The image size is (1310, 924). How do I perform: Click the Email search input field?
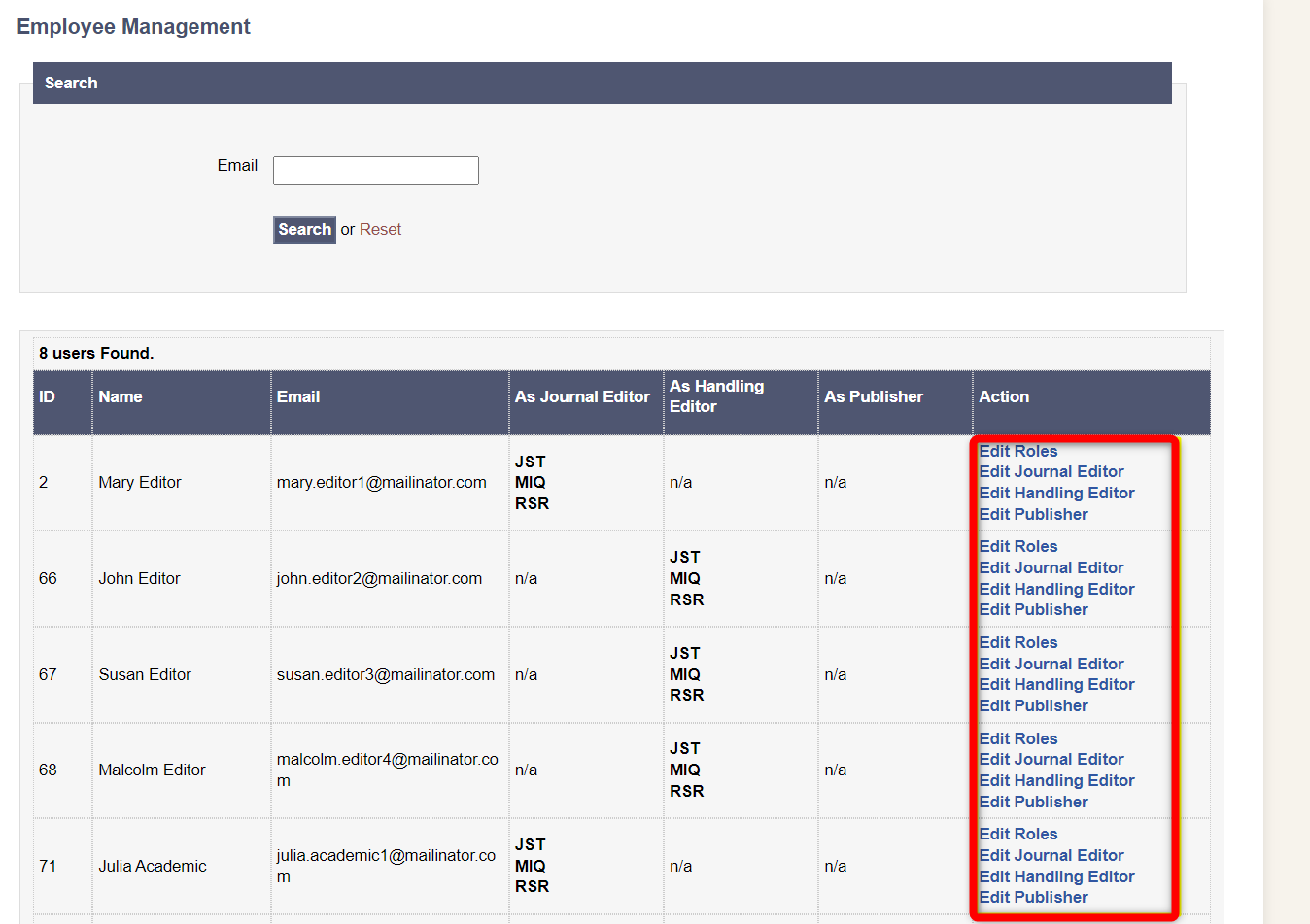pos(375,170)
